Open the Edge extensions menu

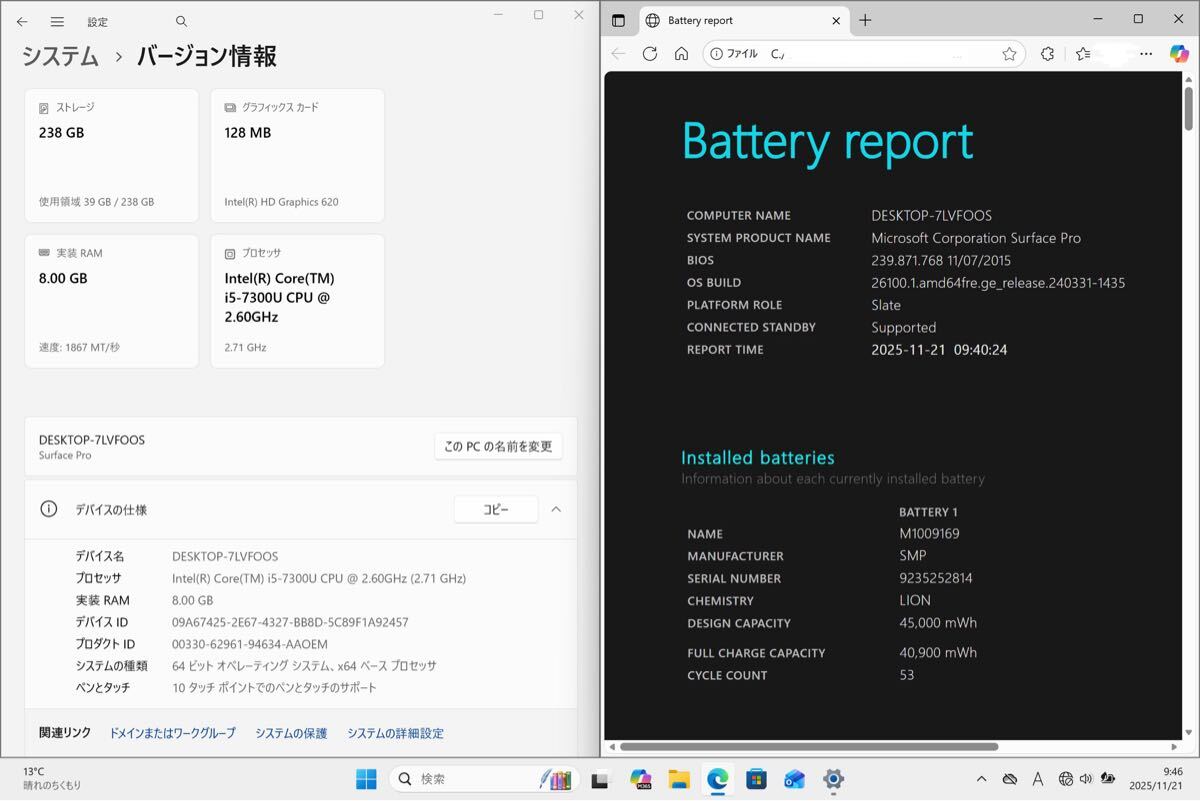1047,54
